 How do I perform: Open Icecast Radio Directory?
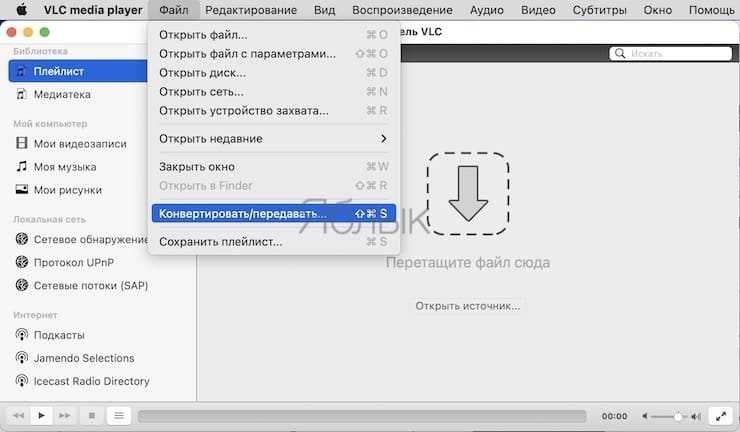click(x=91, y=381)
